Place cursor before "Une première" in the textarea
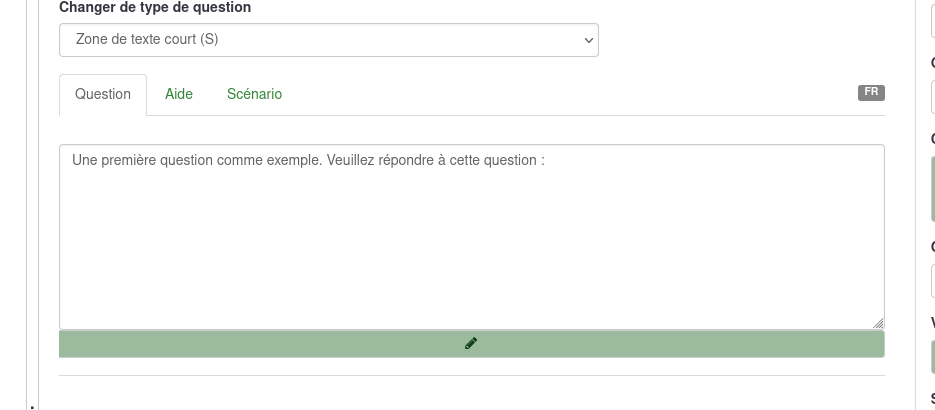This screenshot has width=935, height=410. pos(72,160)
